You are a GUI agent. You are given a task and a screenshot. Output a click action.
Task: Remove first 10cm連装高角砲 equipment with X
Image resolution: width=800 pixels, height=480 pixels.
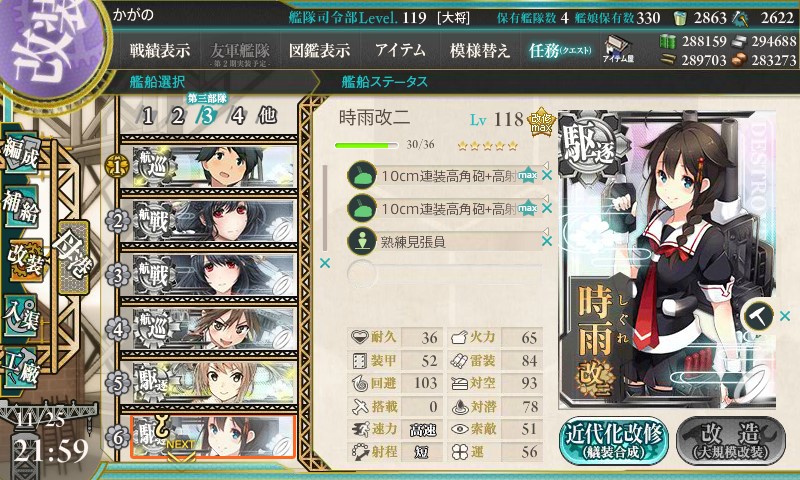(547, 175)
